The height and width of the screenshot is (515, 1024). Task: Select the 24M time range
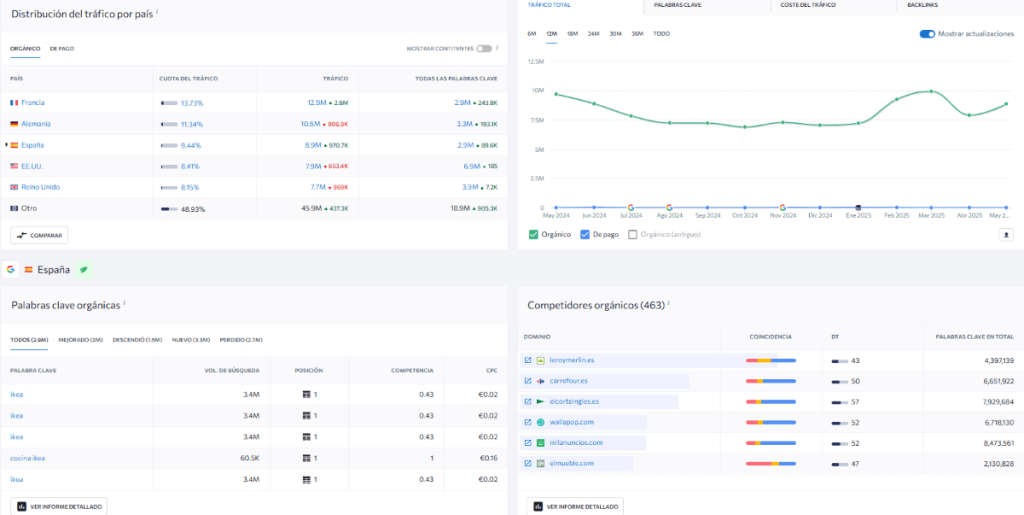594,33
